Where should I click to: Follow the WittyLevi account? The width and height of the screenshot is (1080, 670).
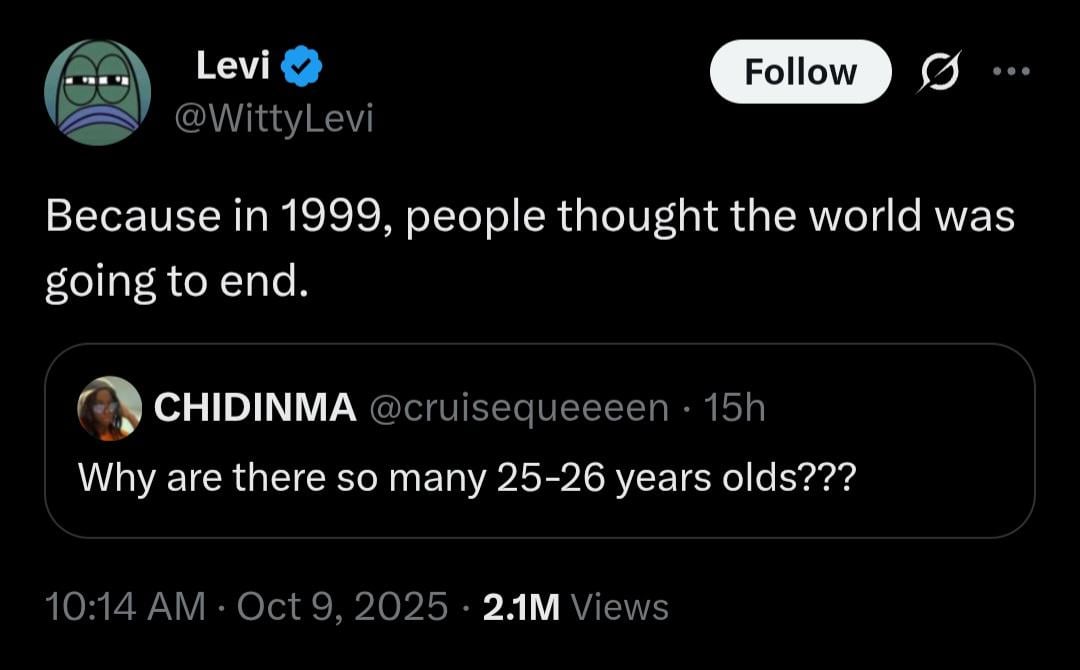click(x=800, y=72)
